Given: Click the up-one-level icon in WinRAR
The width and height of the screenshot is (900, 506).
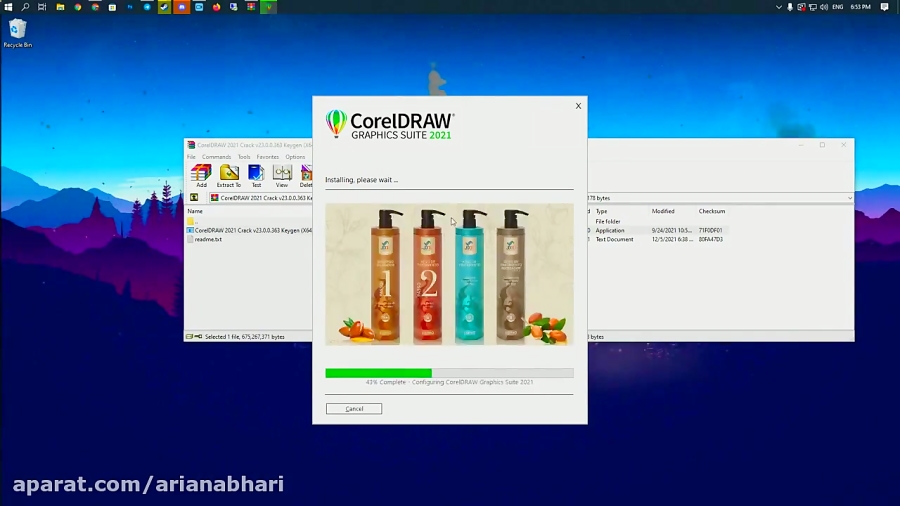Looking at the screenshot, I should tap(194, 197).
